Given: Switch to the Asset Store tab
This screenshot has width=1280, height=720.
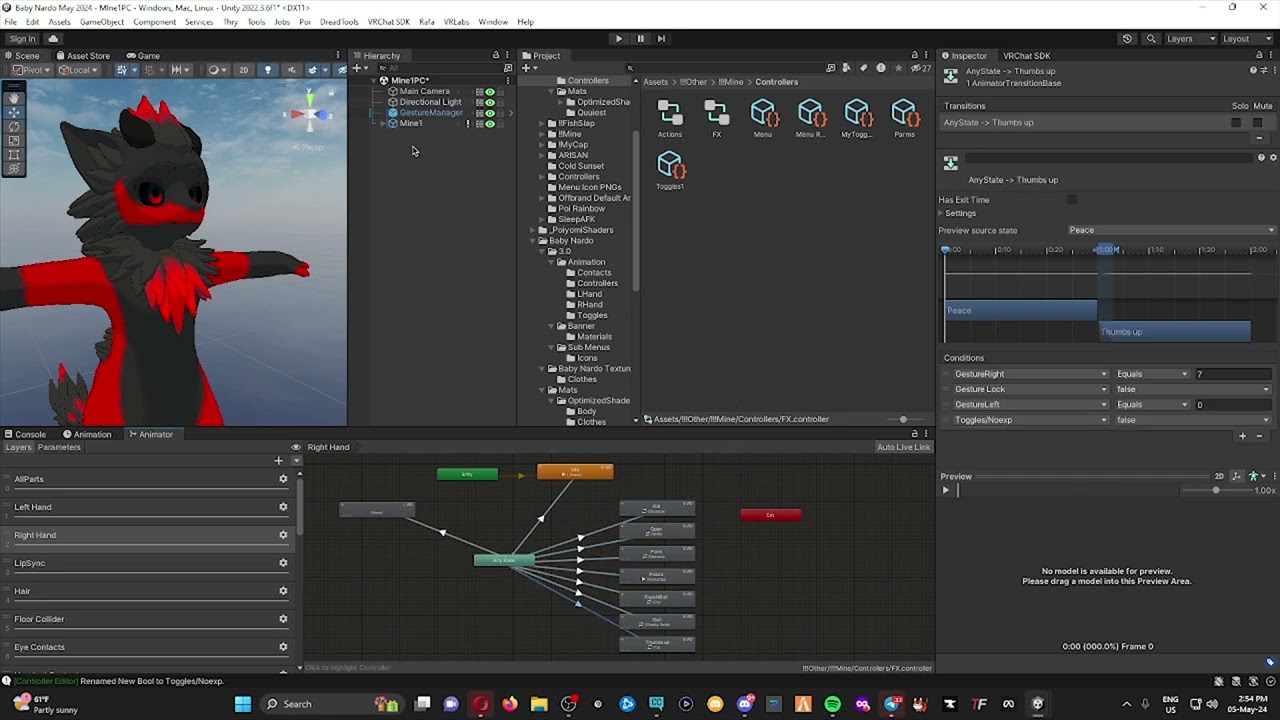Looking at the screenshot, I should click(x=83, y=56).
